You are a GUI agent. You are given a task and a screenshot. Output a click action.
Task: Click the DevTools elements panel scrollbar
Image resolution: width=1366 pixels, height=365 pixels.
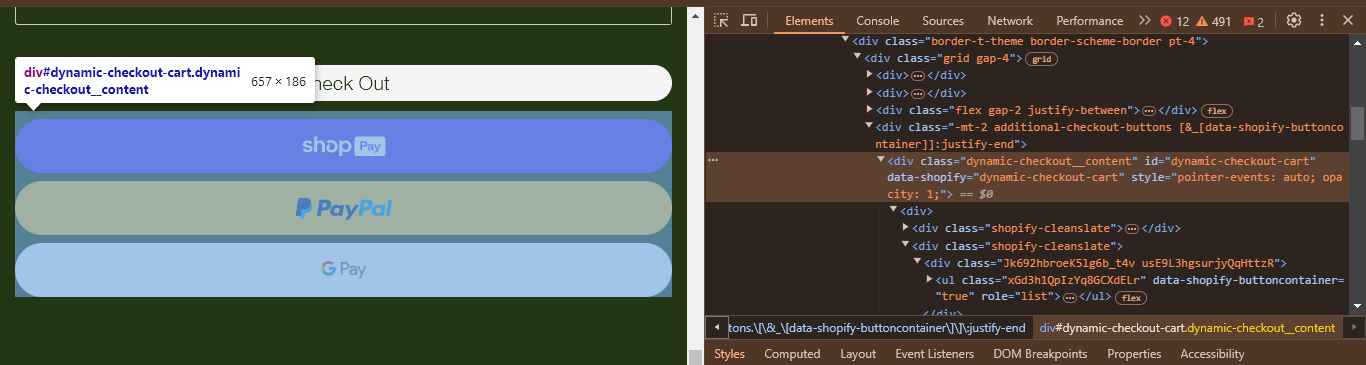1357,123
